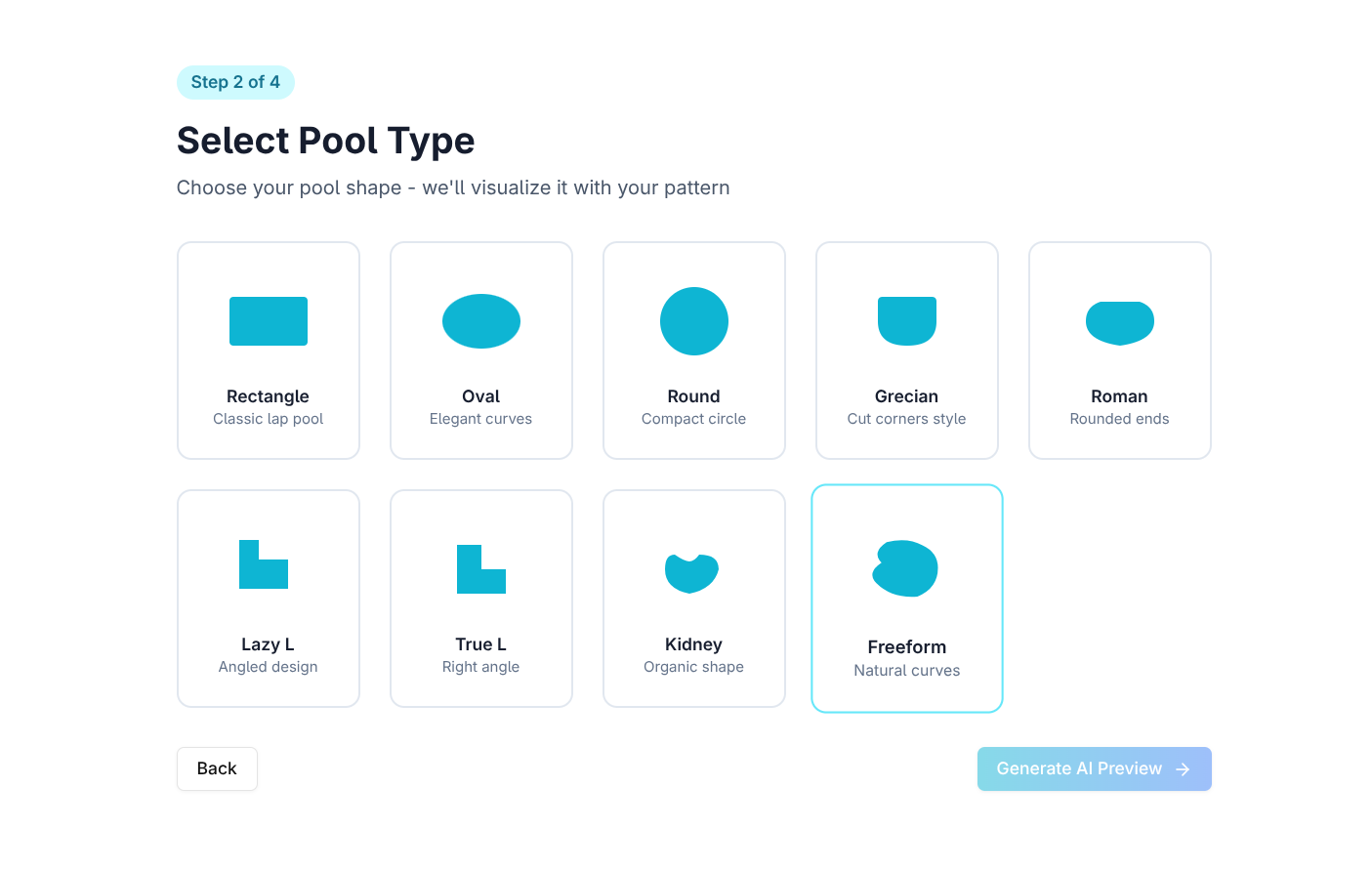Screen dimensions: 1372x870
Task: Select the Rectangle pool shape icon
Action: pyautogui.click(x=269, y=321)
